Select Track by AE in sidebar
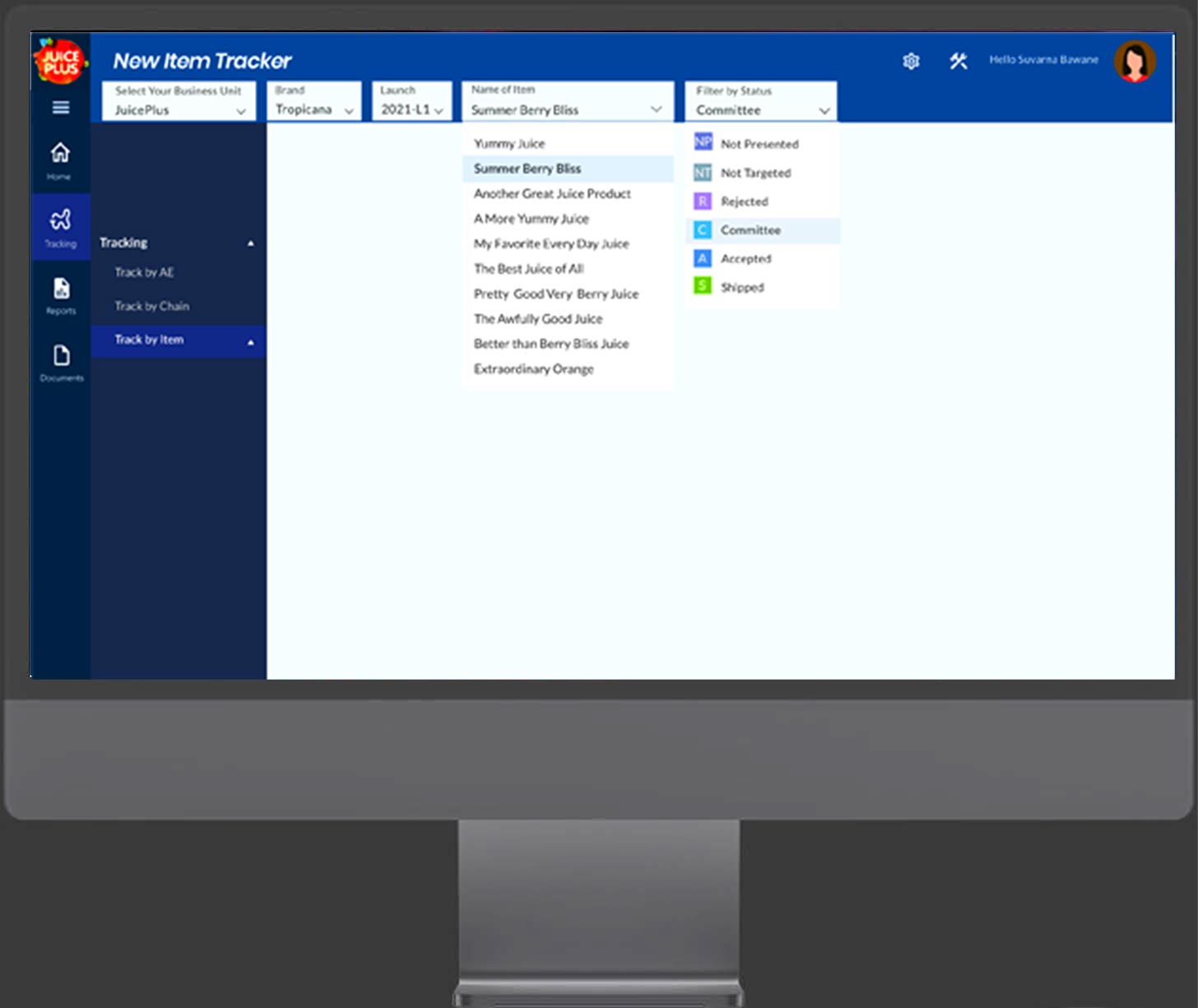 tap(145, 272)
